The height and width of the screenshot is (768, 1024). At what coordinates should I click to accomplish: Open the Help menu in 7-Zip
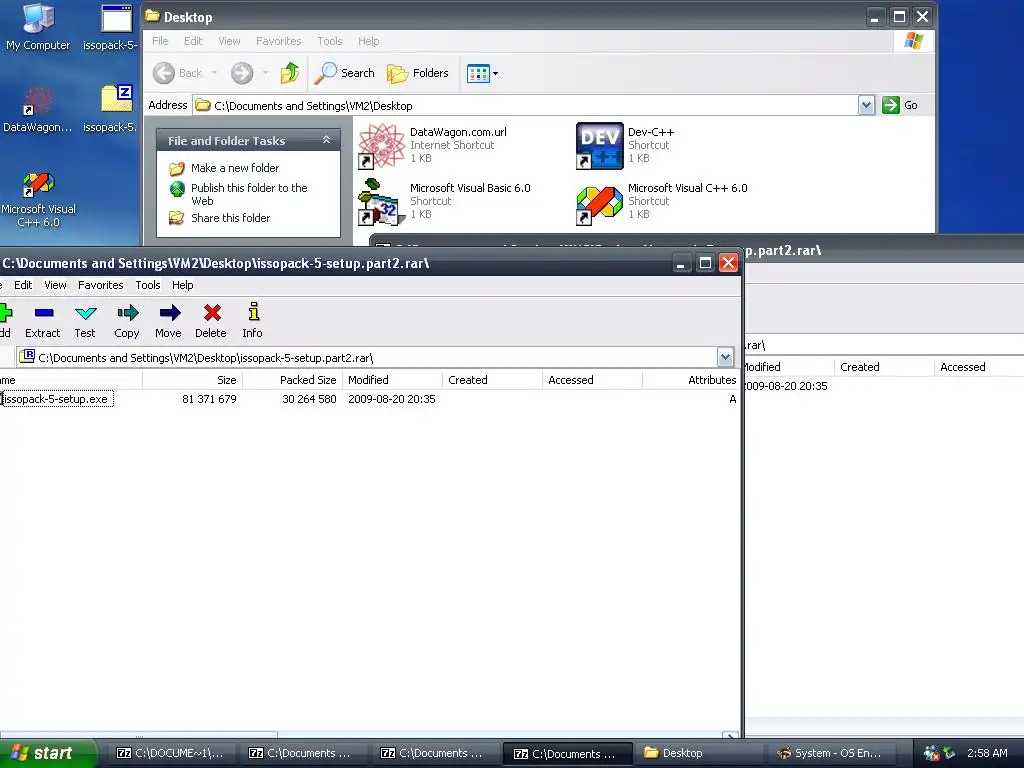point(182,285)
